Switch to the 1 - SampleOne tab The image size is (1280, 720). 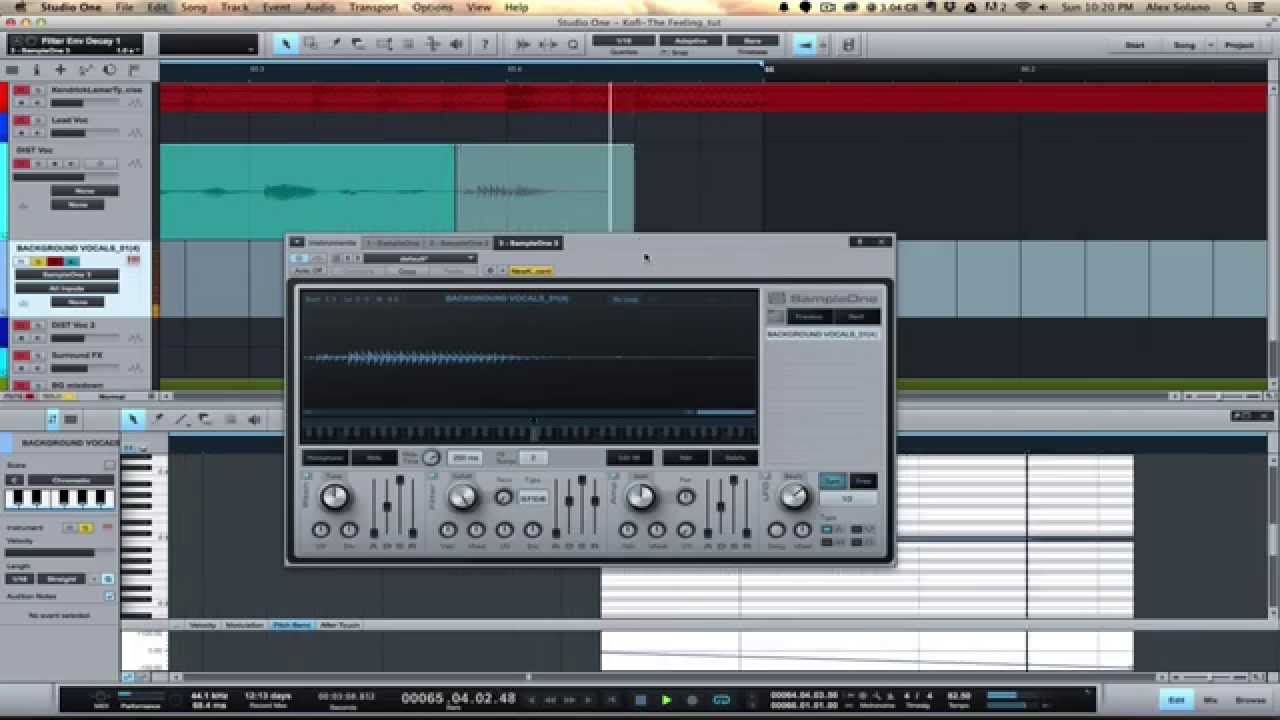tap(393, 242)
